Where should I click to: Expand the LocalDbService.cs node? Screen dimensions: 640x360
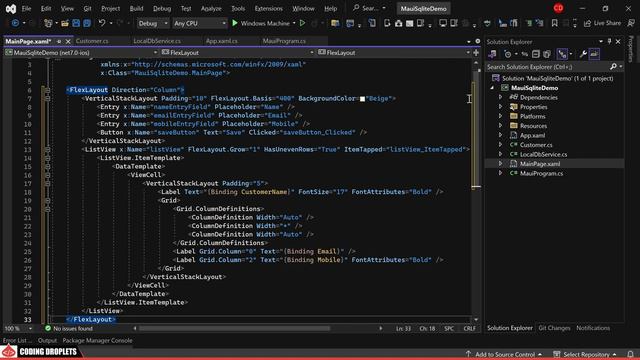coord(500,154)
